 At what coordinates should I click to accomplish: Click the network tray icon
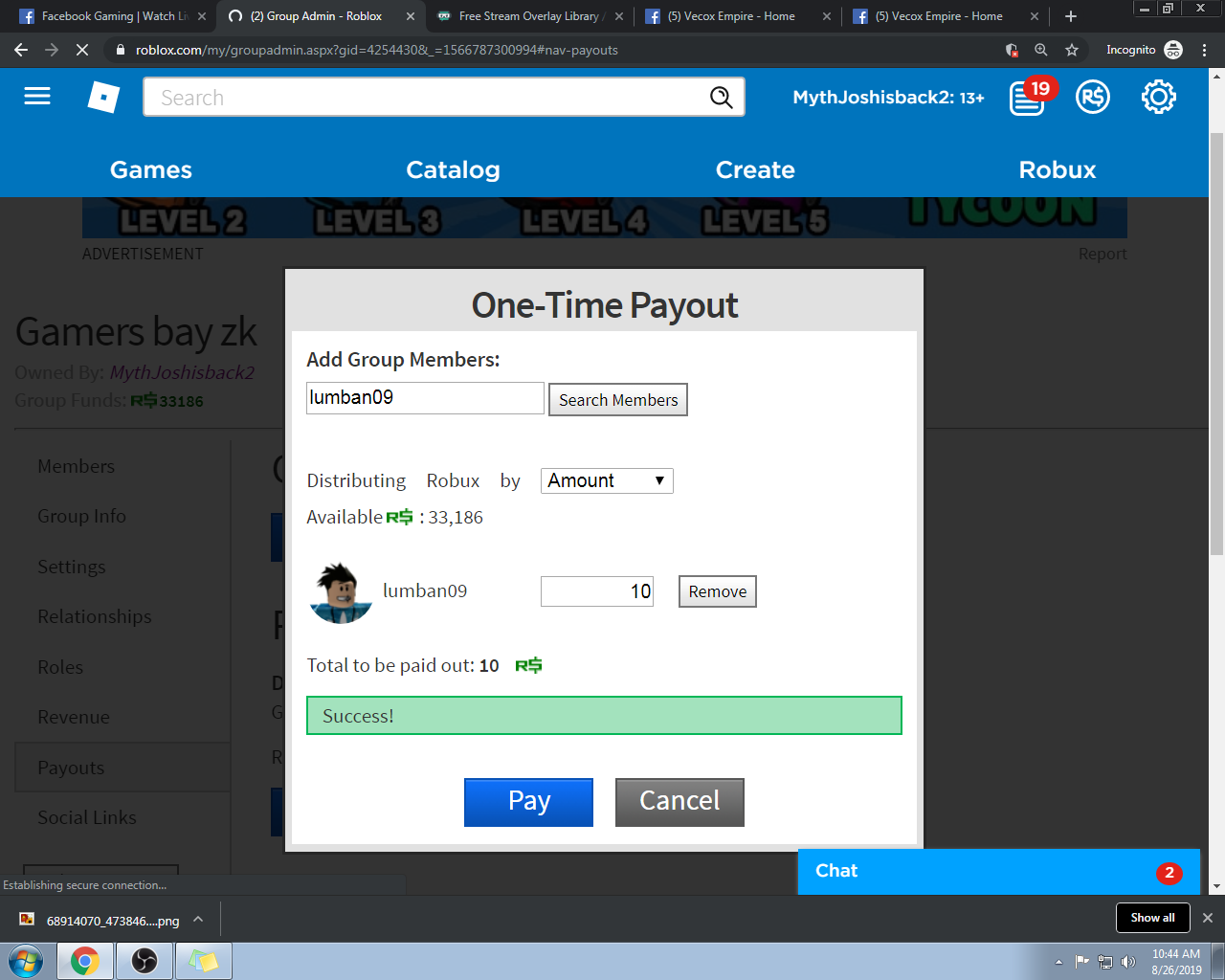1105,962
